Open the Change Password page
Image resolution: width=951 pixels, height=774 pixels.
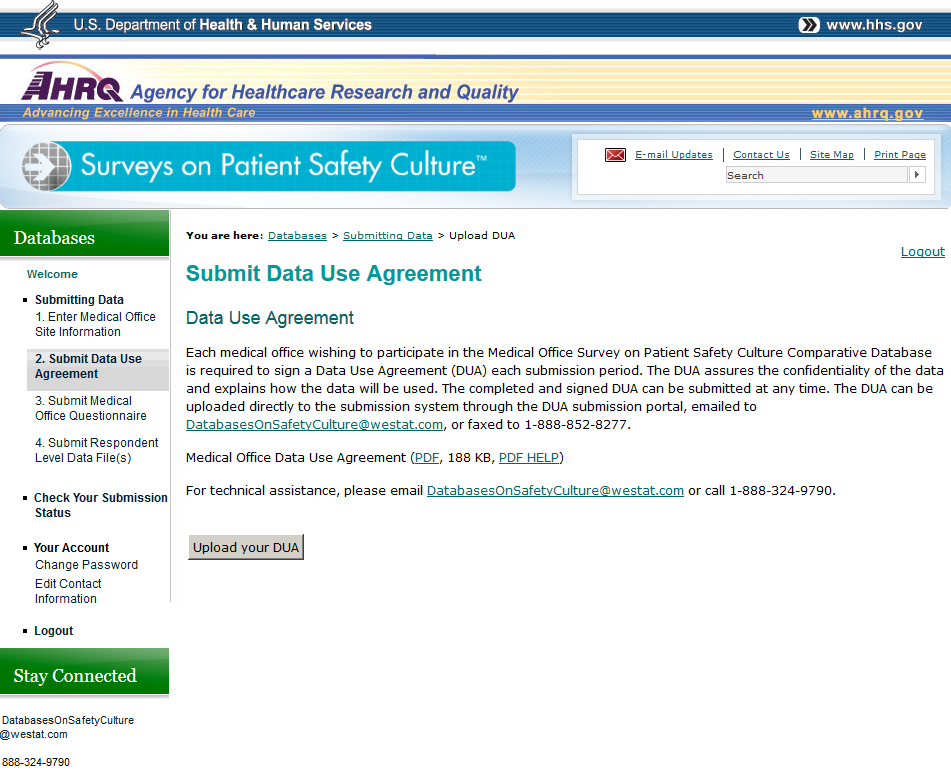(86, 565)
